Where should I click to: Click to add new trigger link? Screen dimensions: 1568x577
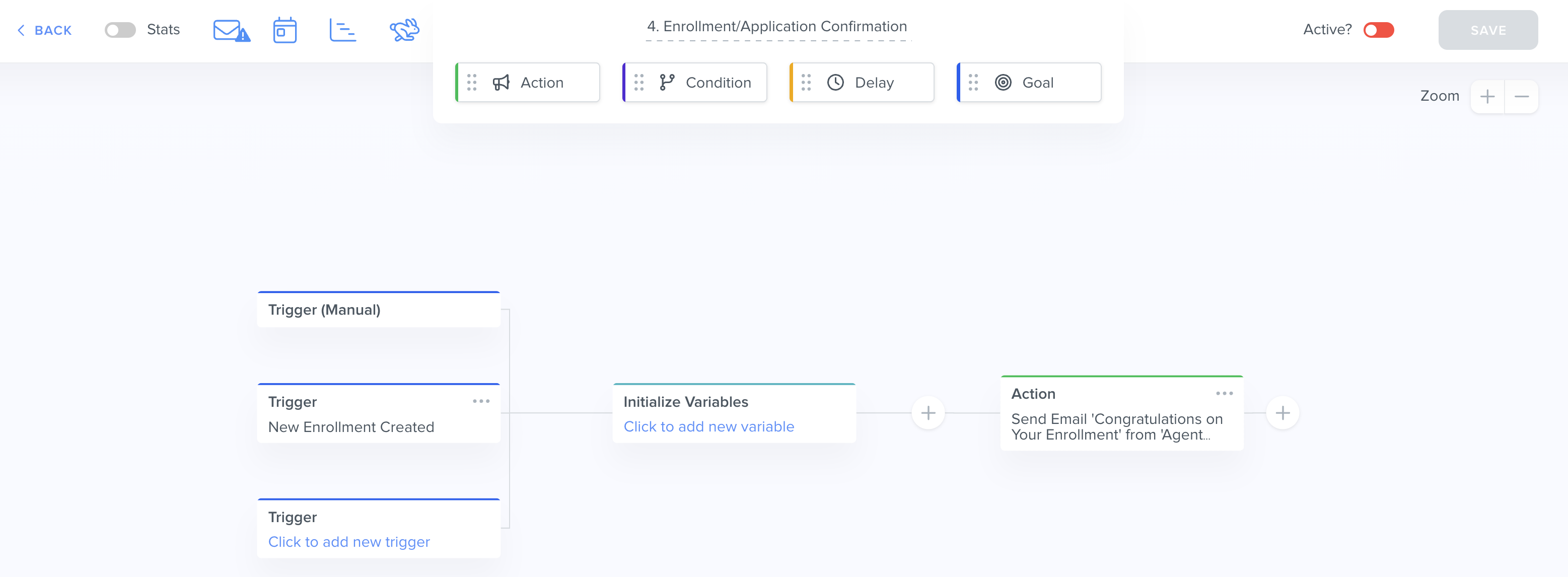[349, 542]
